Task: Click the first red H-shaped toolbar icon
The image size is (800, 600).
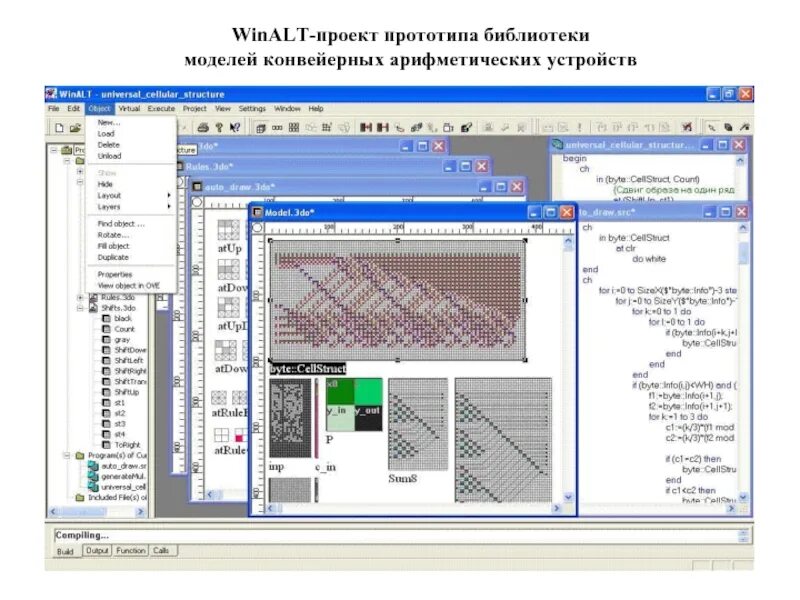Action: point(366,128)
